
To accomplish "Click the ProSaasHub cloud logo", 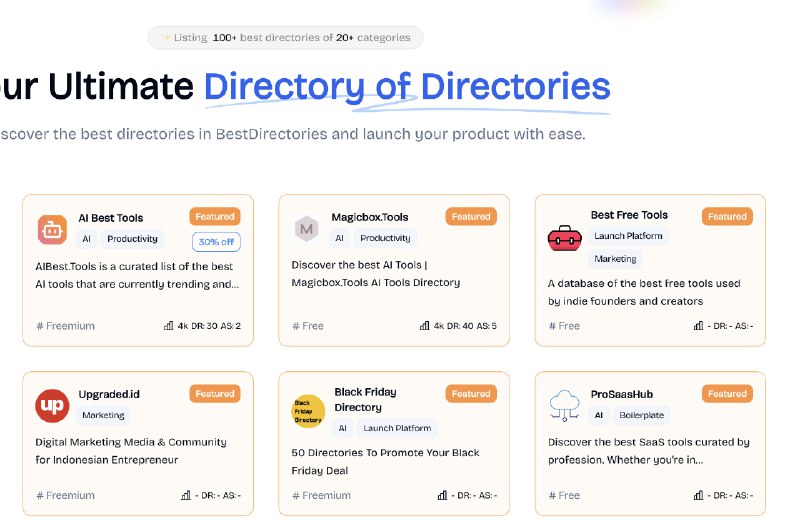I will 565,405.
